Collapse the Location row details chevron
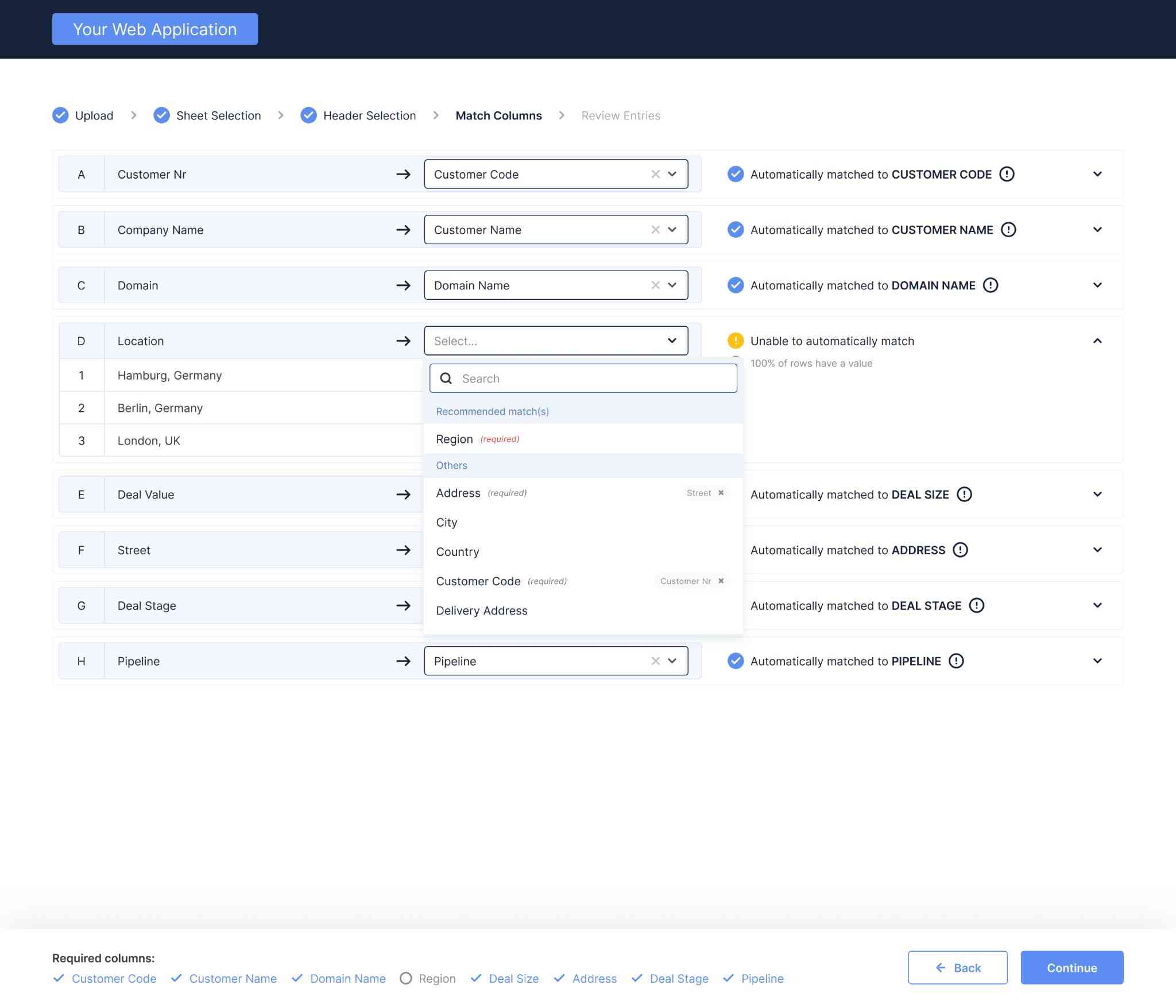Viewport: 1176px width, 1008px height. tap(1097, 341)
